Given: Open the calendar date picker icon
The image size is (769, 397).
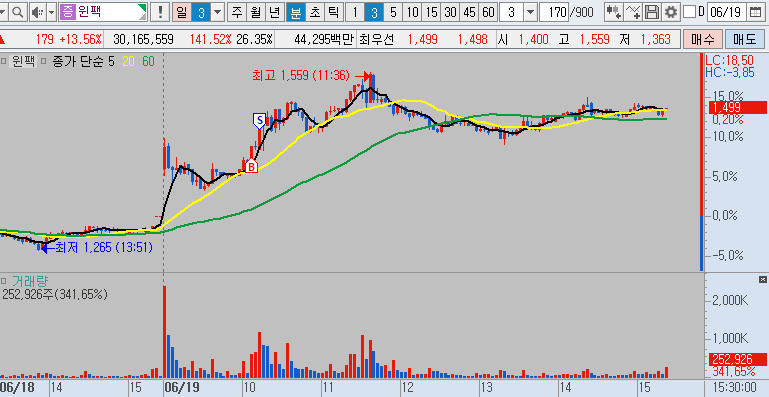Looking at the screenshot, I should pos(756,12).
